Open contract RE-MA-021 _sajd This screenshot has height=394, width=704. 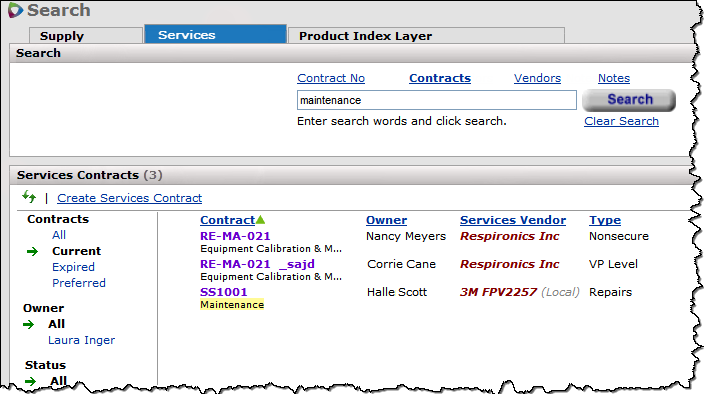pyautogui.click(x=257, y=264)
